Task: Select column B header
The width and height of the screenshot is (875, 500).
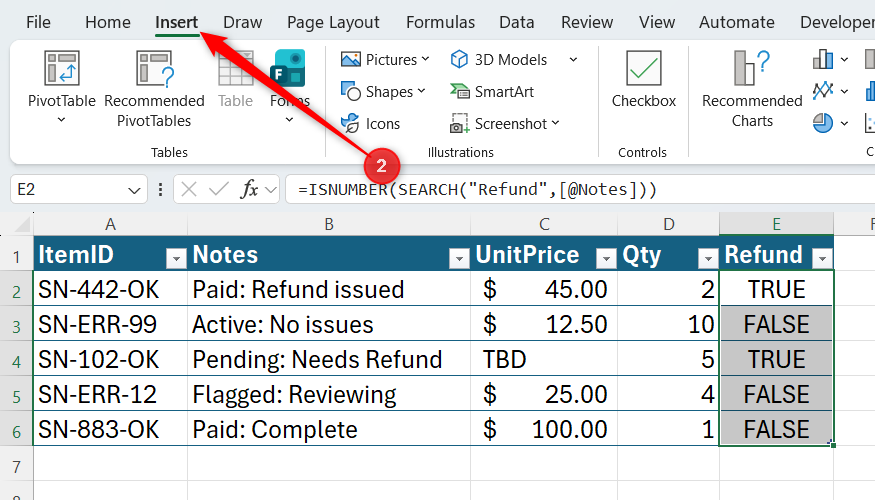Action: tap(329, 224)
